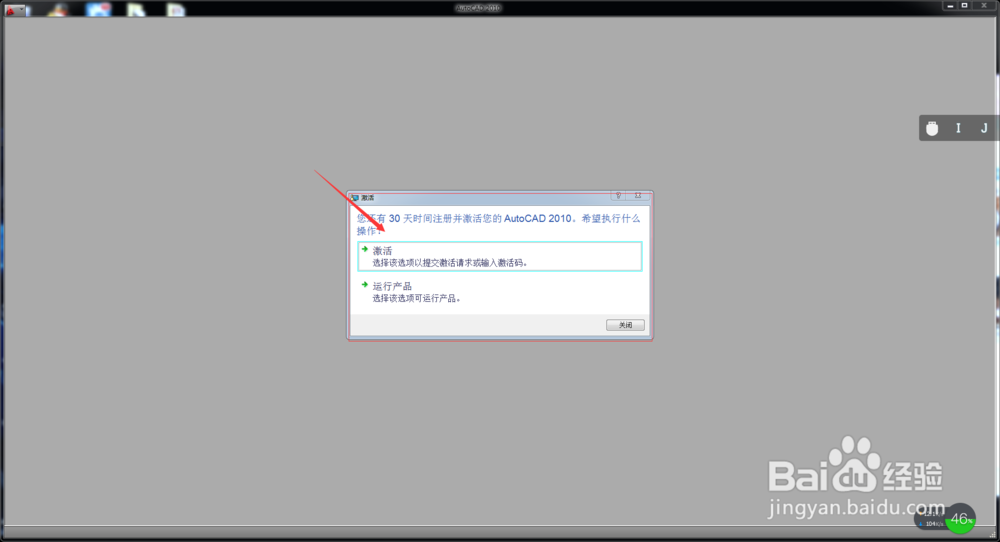
Task: Click the rightmost document icon in top bar
Action: point(175,9)
